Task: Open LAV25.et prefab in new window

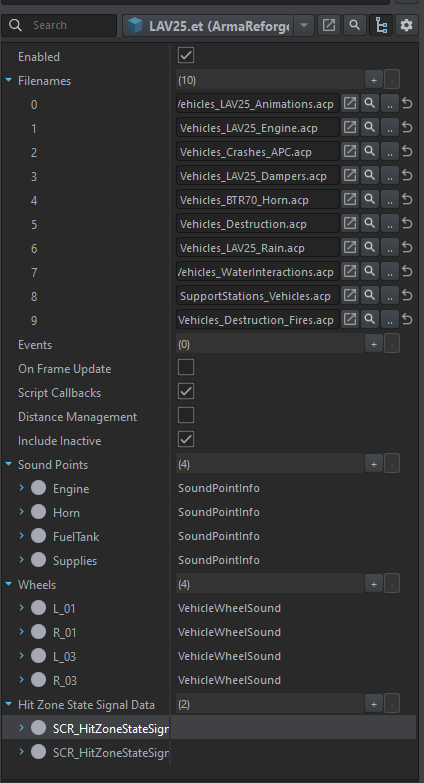Action: [x=329, y=25]
